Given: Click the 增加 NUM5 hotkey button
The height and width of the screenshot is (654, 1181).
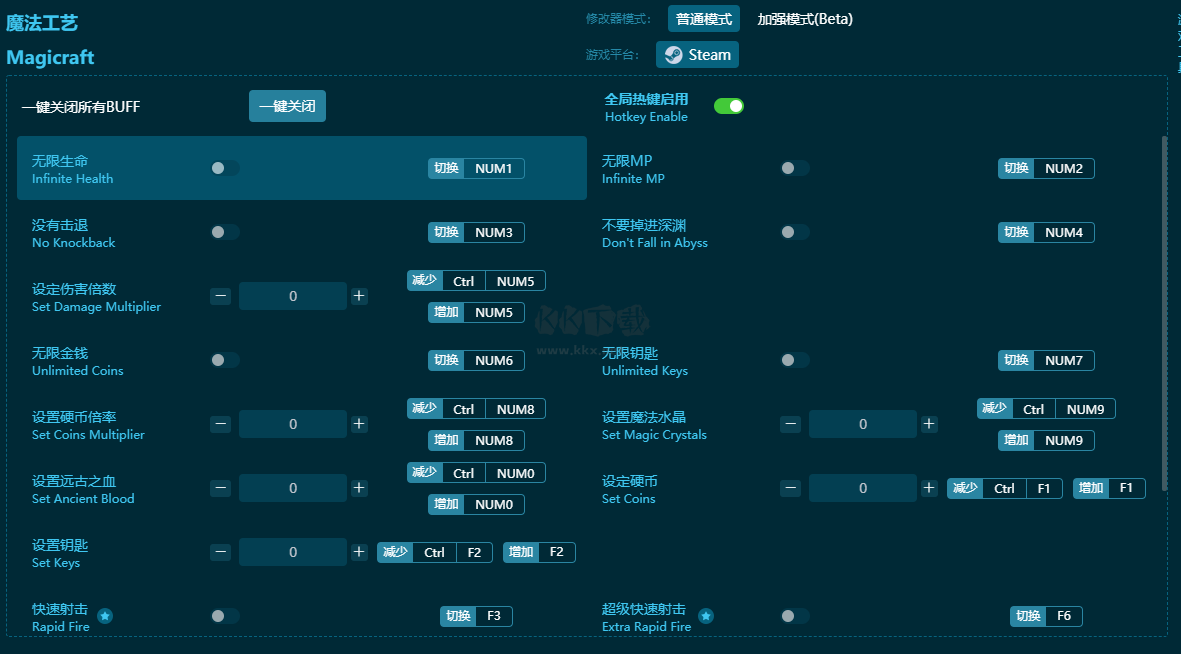Looking at the screenshot, I should coord(476,312).
